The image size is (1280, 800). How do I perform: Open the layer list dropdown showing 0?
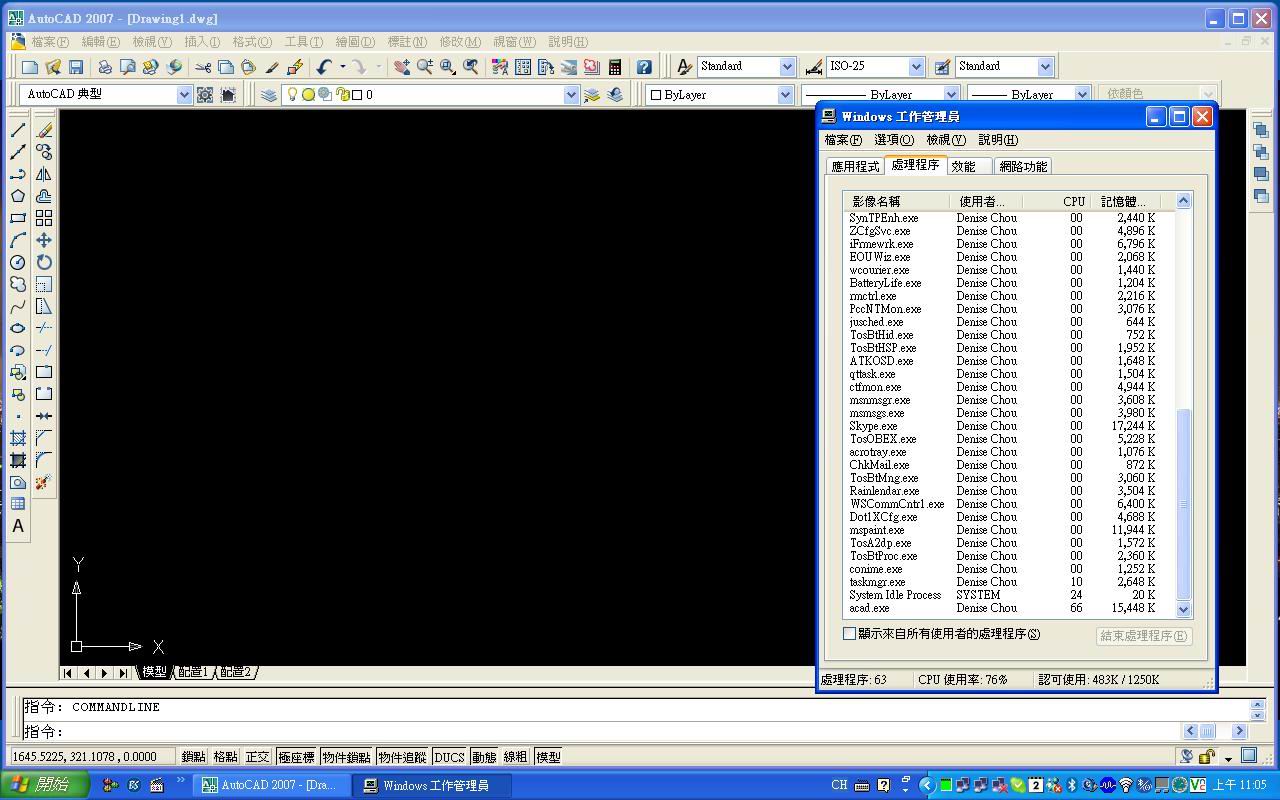(x=571, y=94)
